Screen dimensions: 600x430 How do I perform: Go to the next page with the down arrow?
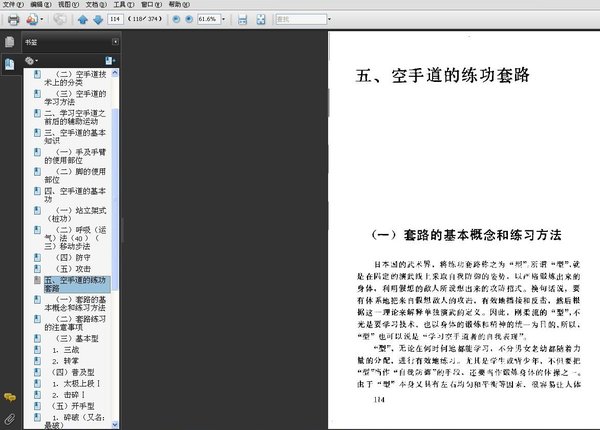[x=98, y=19]
